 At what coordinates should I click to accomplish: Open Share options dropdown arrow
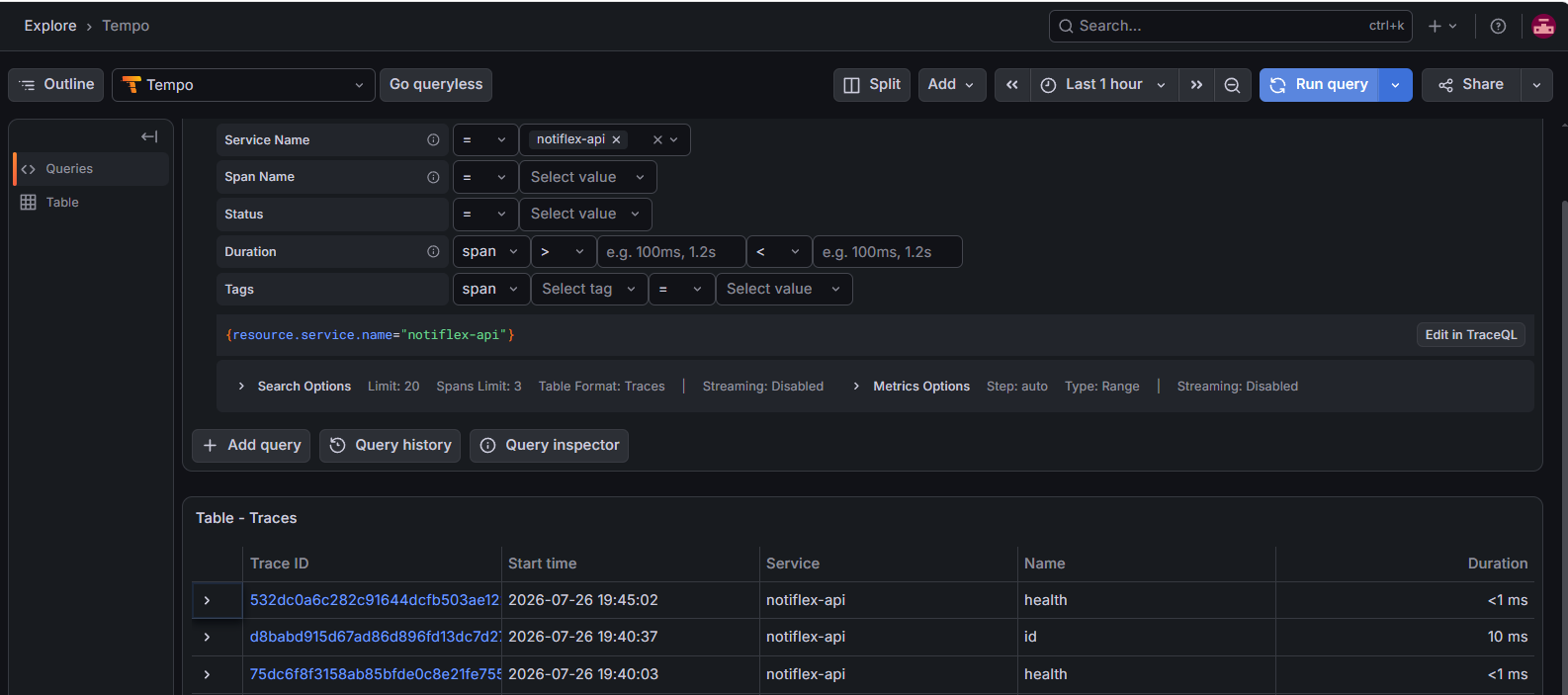[x=1536, y=85]
